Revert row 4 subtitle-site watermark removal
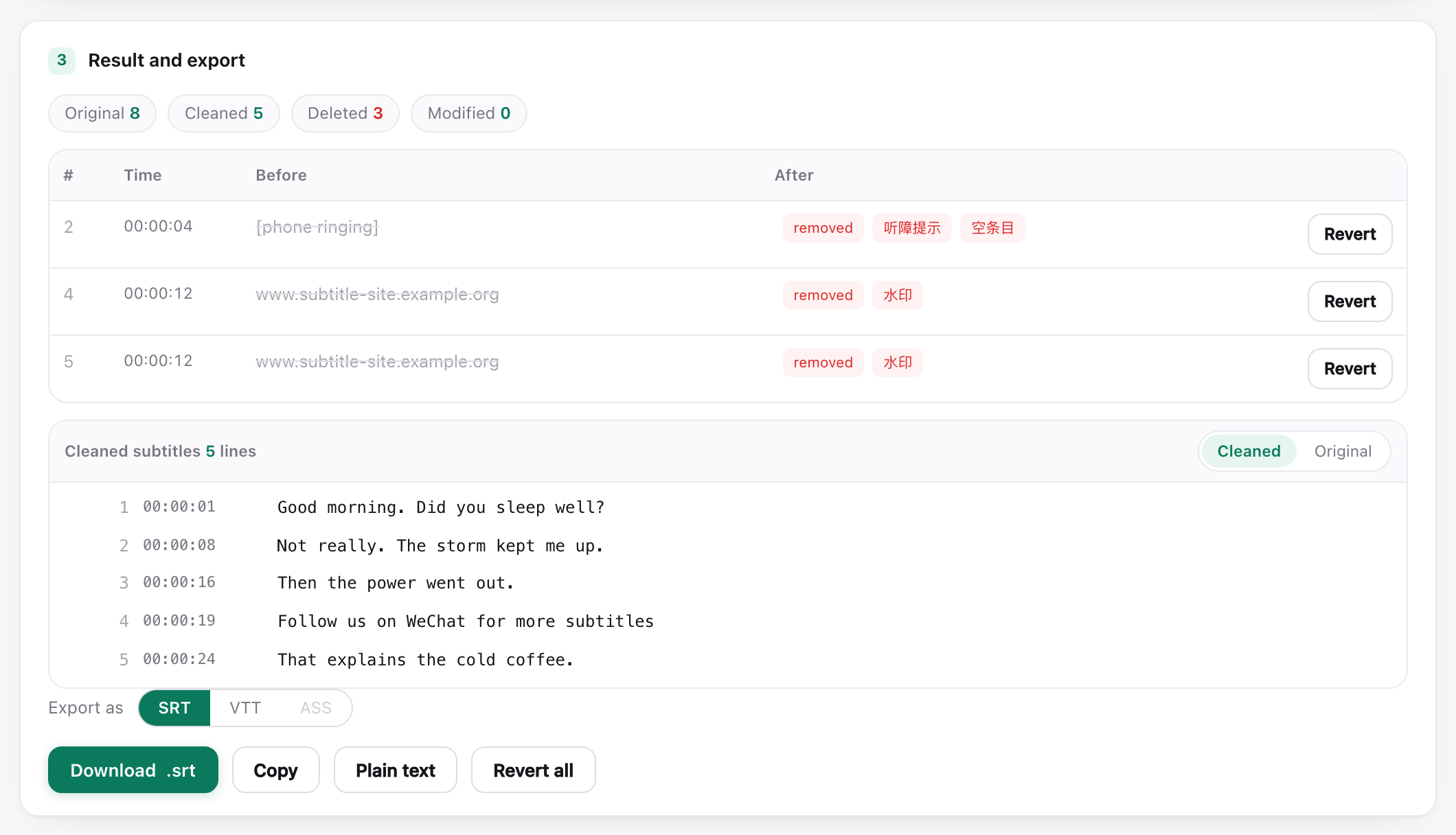1456x835 pixels. pos(1350,301)
